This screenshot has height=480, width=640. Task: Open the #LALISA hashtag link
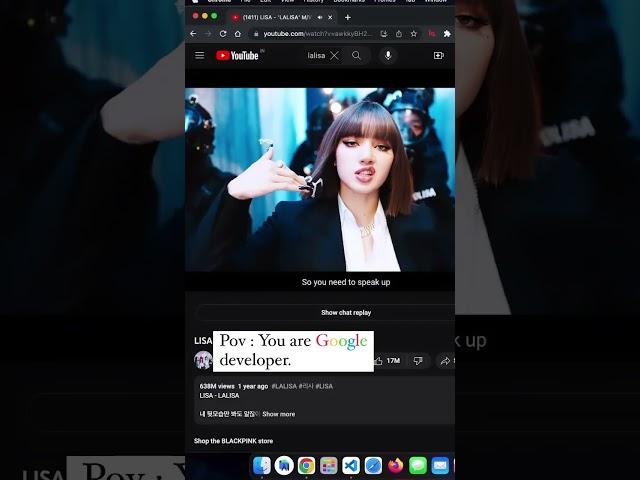(284, 386)
